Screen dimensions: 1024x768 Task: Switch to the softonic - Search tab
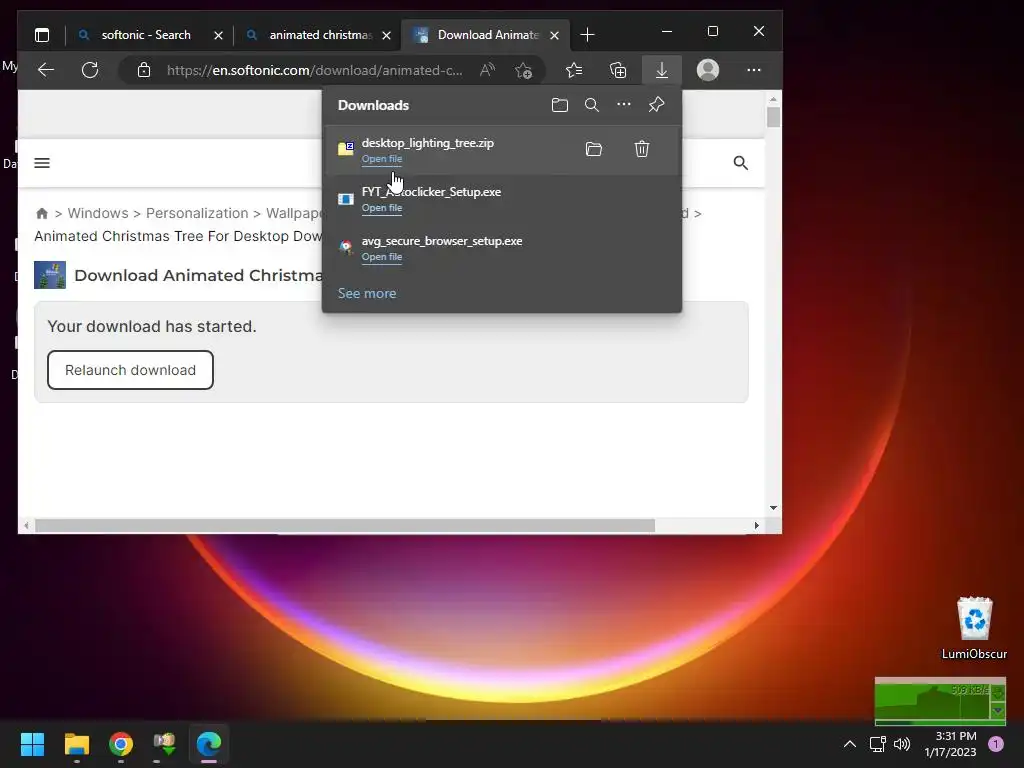point(146,35)
